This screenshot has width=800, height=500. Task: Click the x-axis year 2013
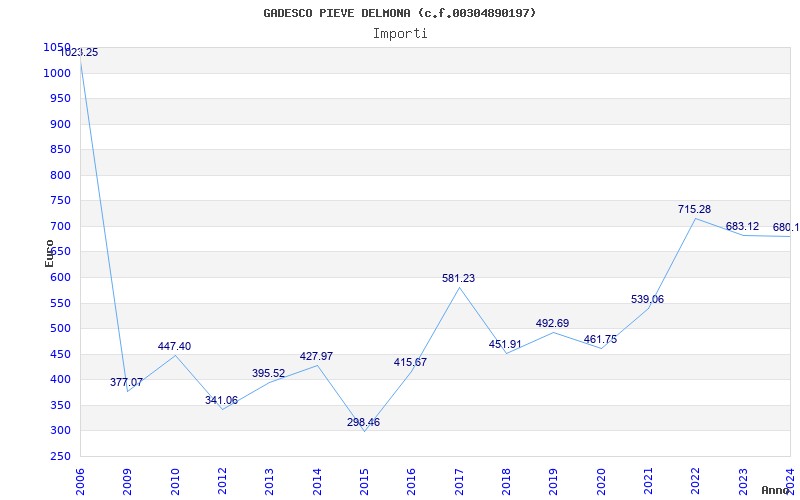tap(269, 481)
